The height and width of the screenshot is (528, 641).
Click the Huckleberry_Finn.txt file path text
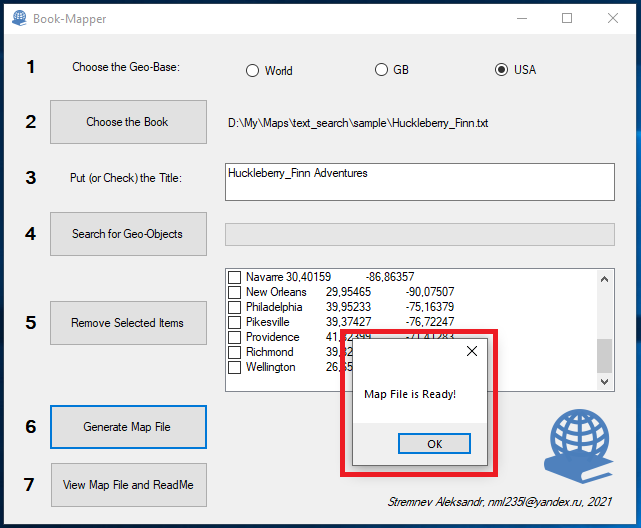[358, 123]
